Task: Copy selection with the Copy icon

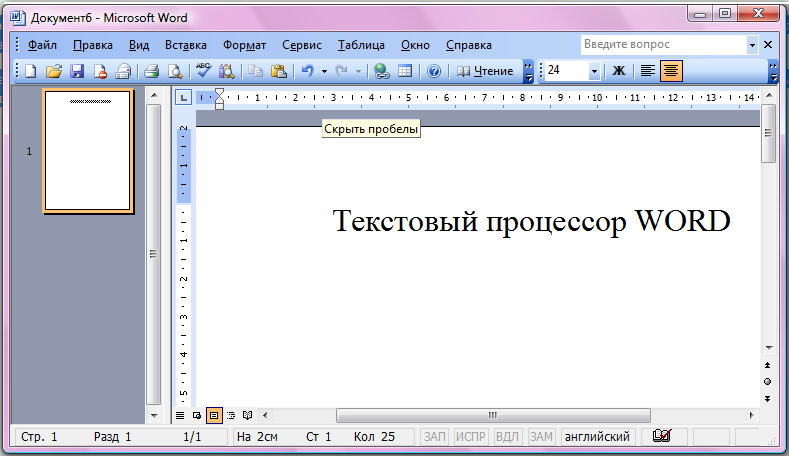Action: (256, 71)
